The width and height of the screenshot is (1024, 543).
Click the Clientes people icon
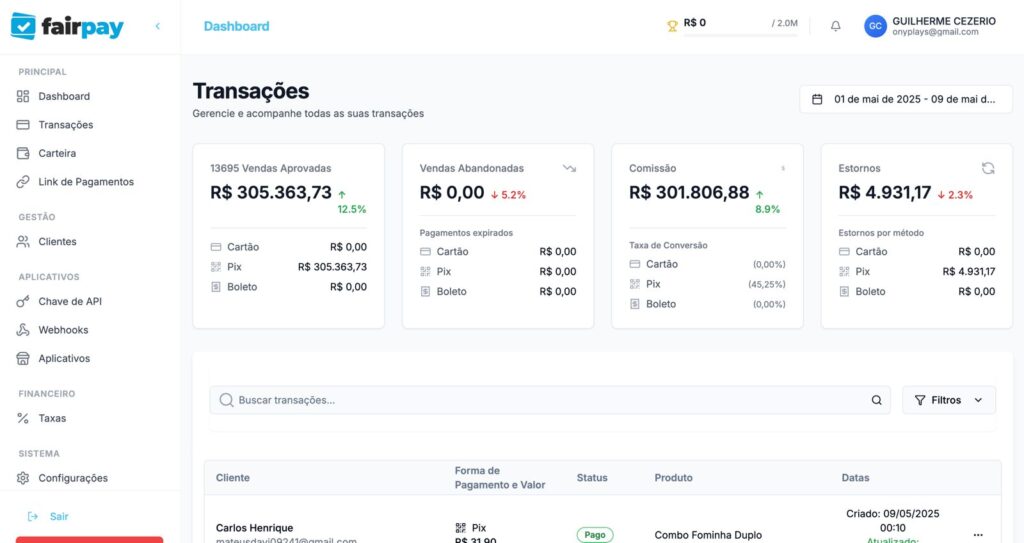(x=23, y=242)
